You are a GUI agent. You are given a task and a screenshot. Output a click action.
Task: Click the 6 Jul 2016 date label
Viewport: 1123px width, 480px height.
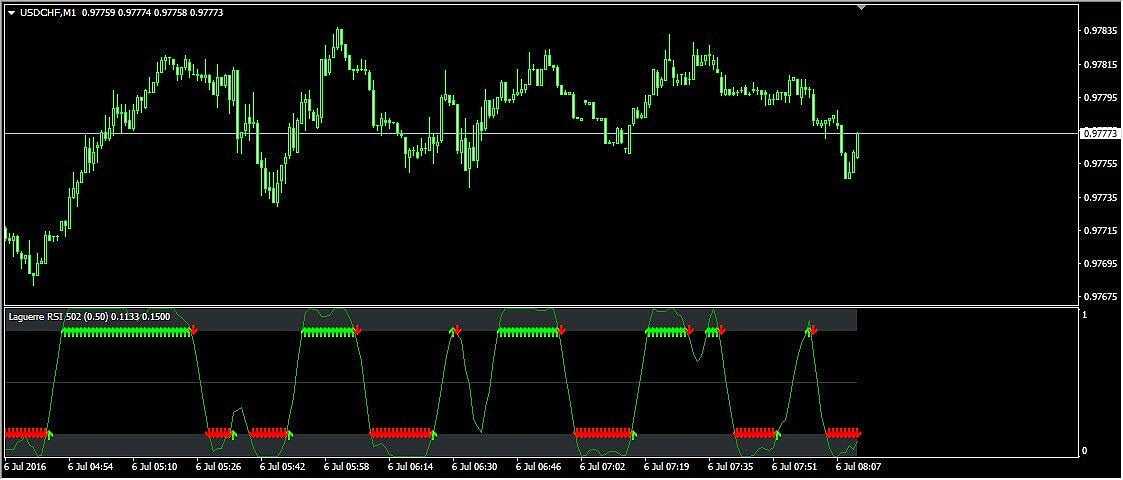(x=25, y=466)
